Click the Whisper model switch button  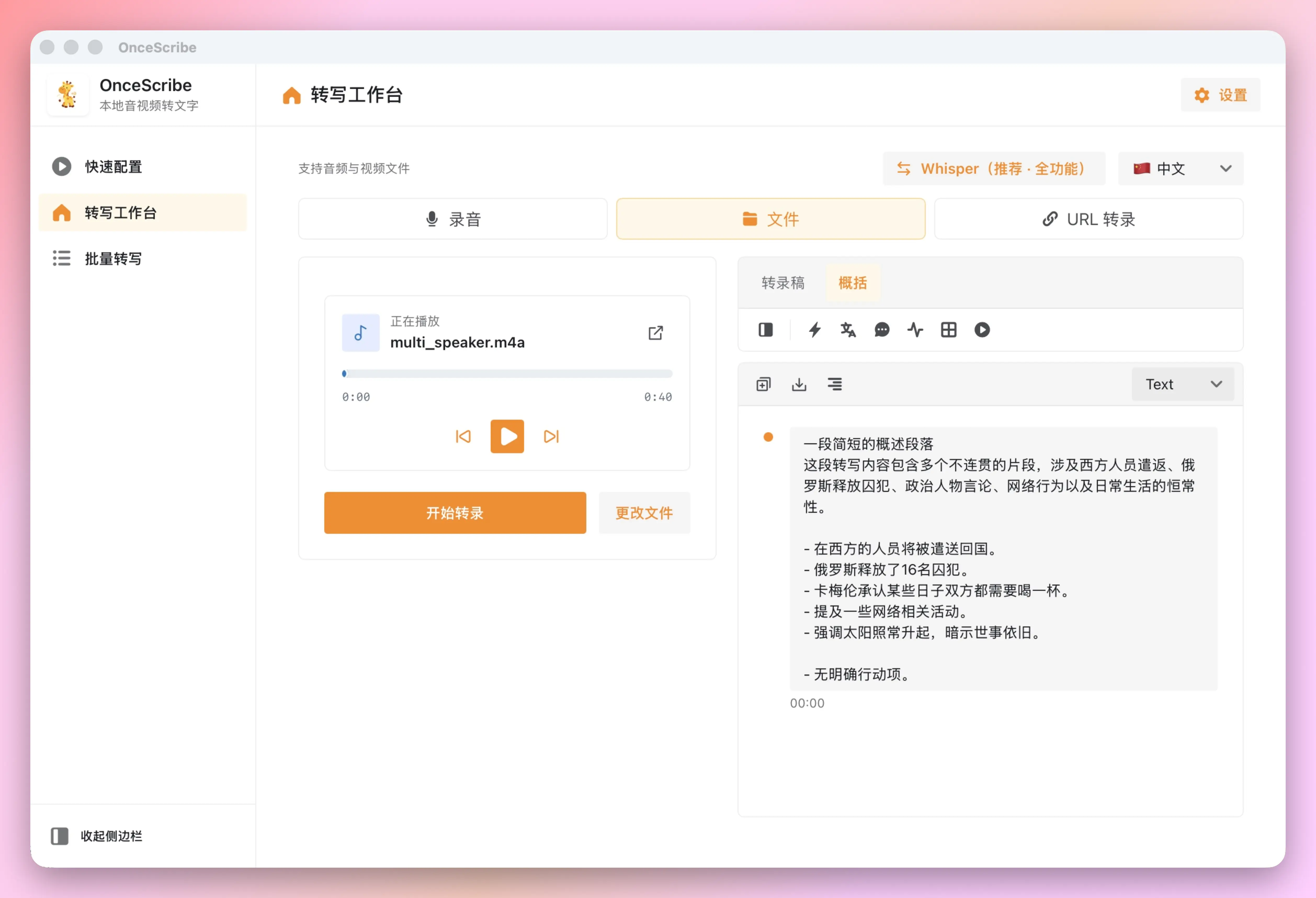993,168
